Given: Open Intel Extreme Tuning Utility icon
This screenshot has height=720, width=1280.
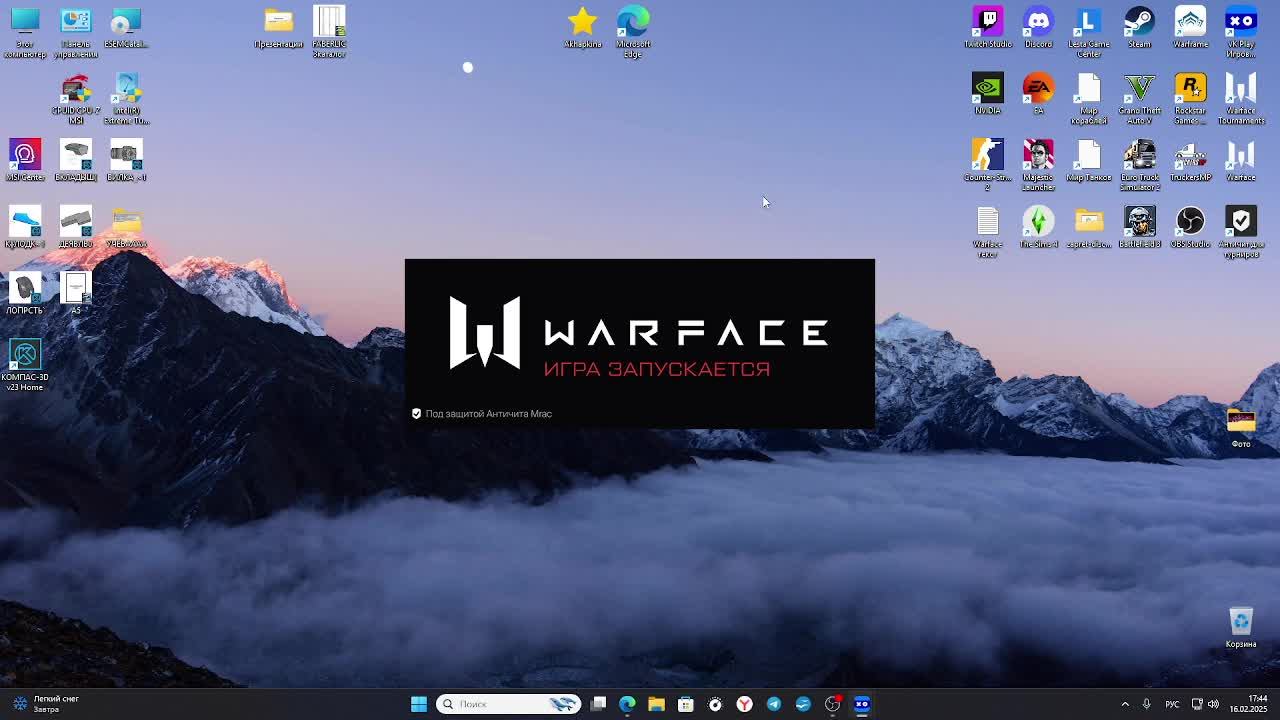Looking at the screenshot, I should click(126, 99).
